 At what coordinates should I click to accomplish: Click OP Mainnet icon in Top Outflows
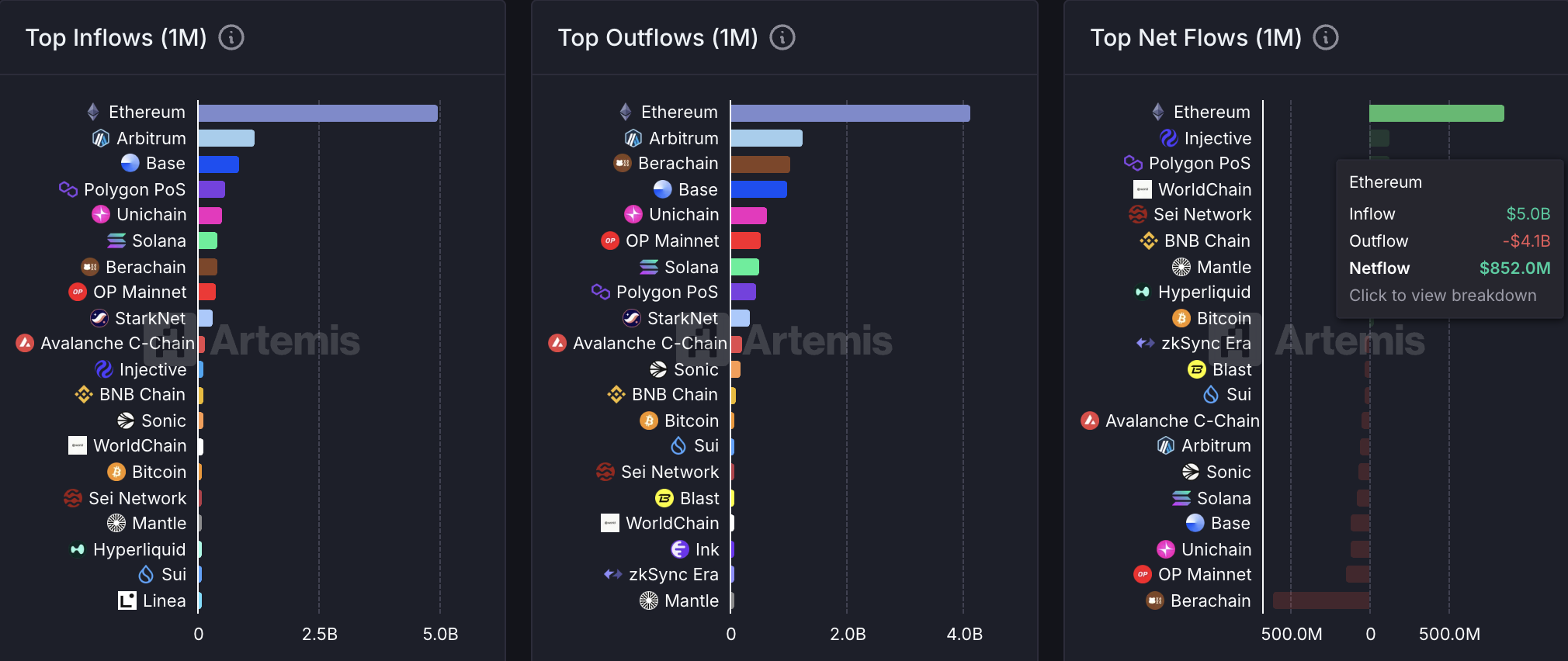610,241
